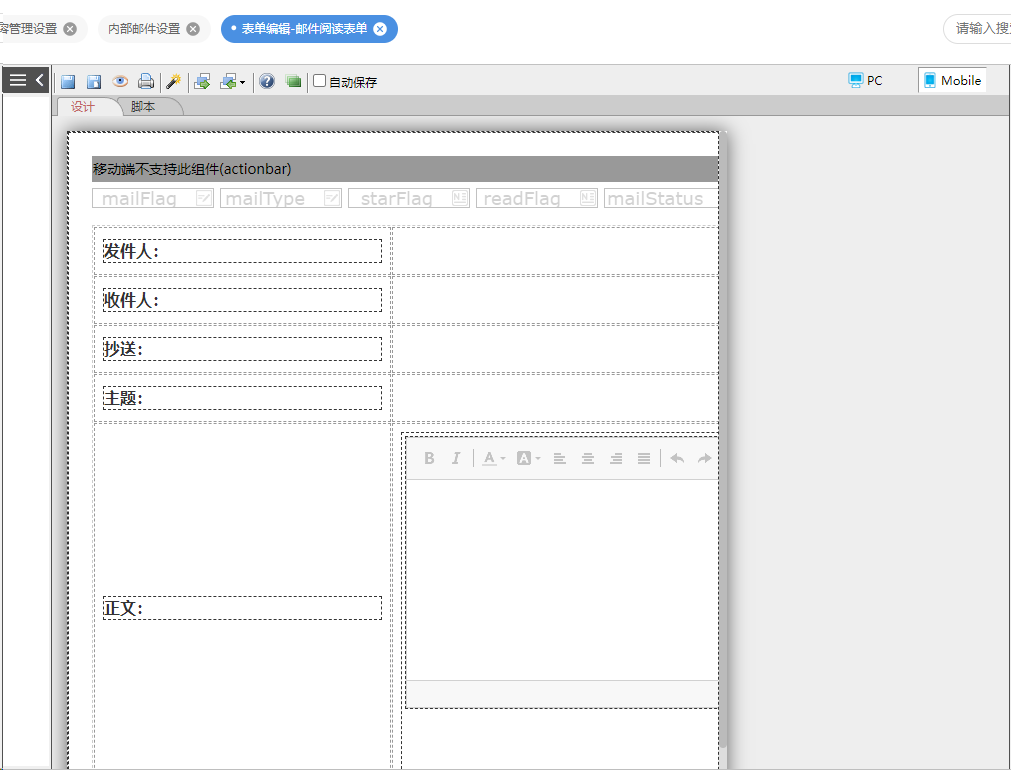
Task: Toggle the hamburger sidebar menu
Action: coord(18,80)
